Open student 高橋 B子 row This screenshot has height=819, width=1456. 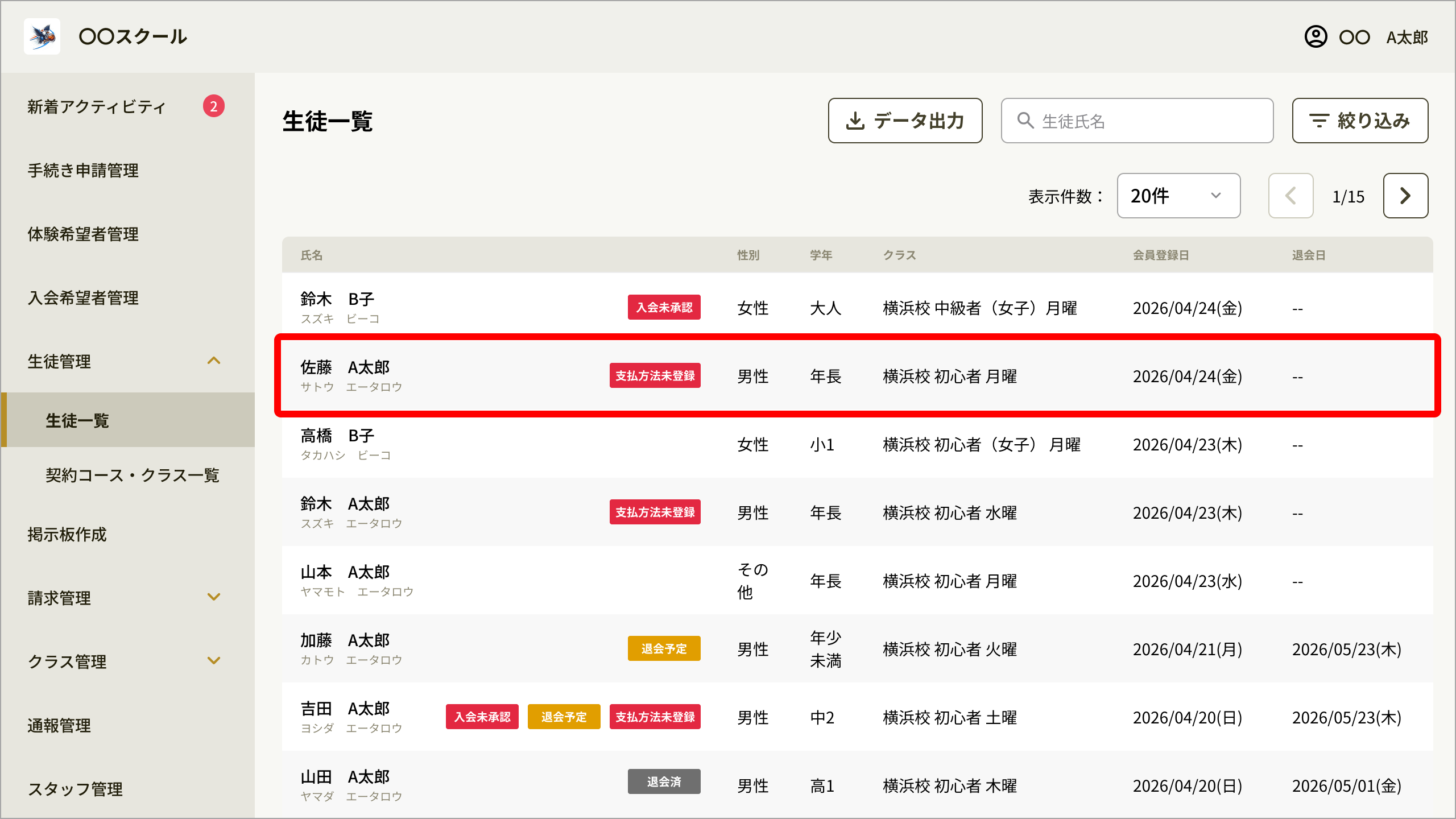857,444
